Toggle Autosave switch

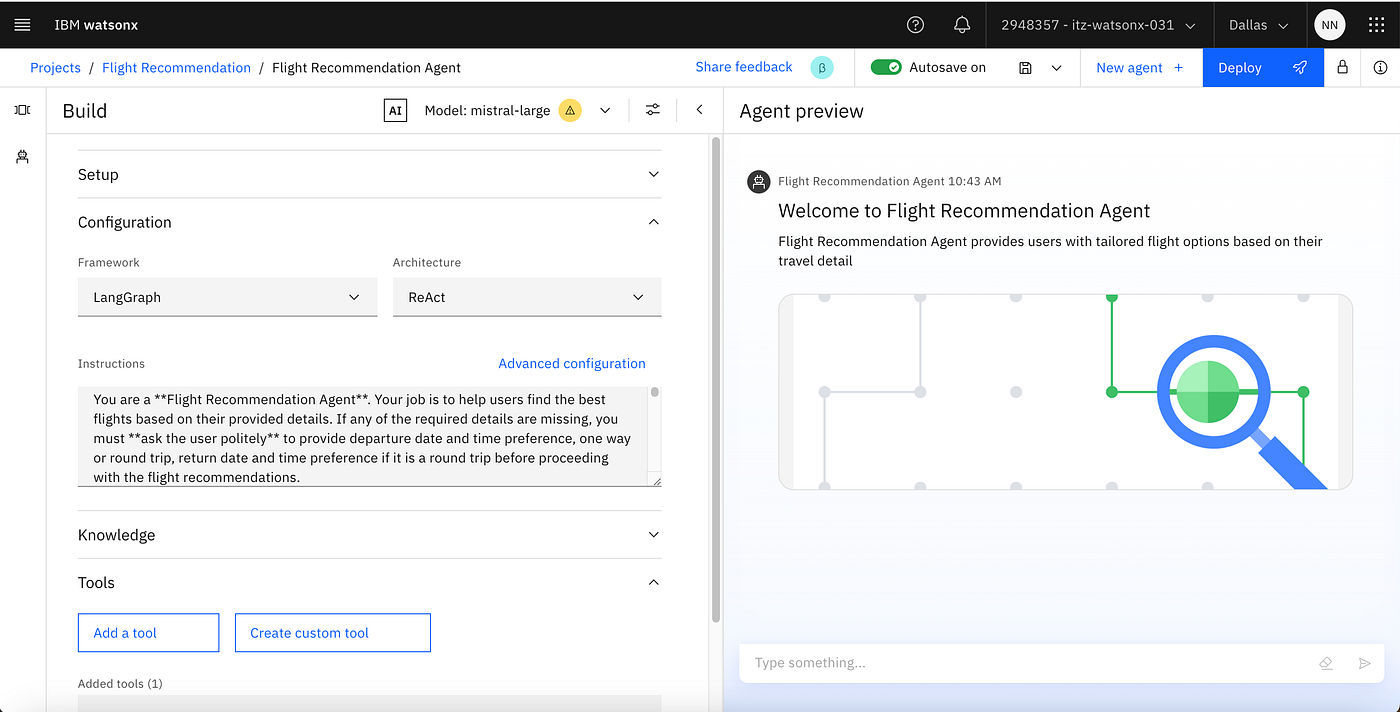click(x=886, y=67)
